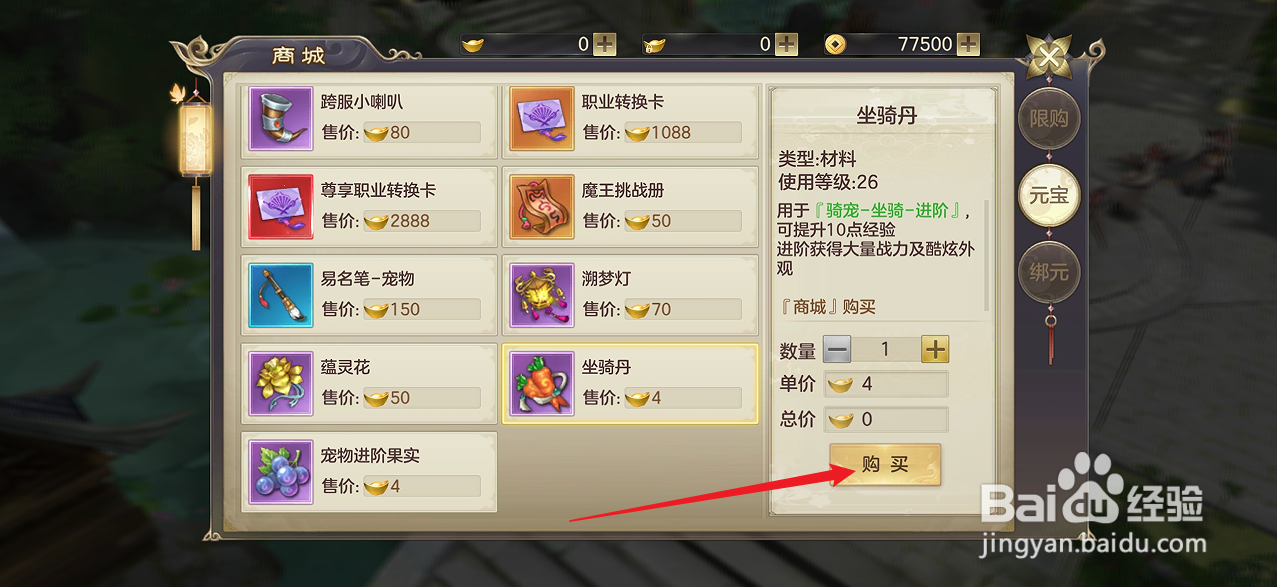The image size is (1277, 587).
Task: Add gold ingots via first plus button
Action: coord(605,44)
